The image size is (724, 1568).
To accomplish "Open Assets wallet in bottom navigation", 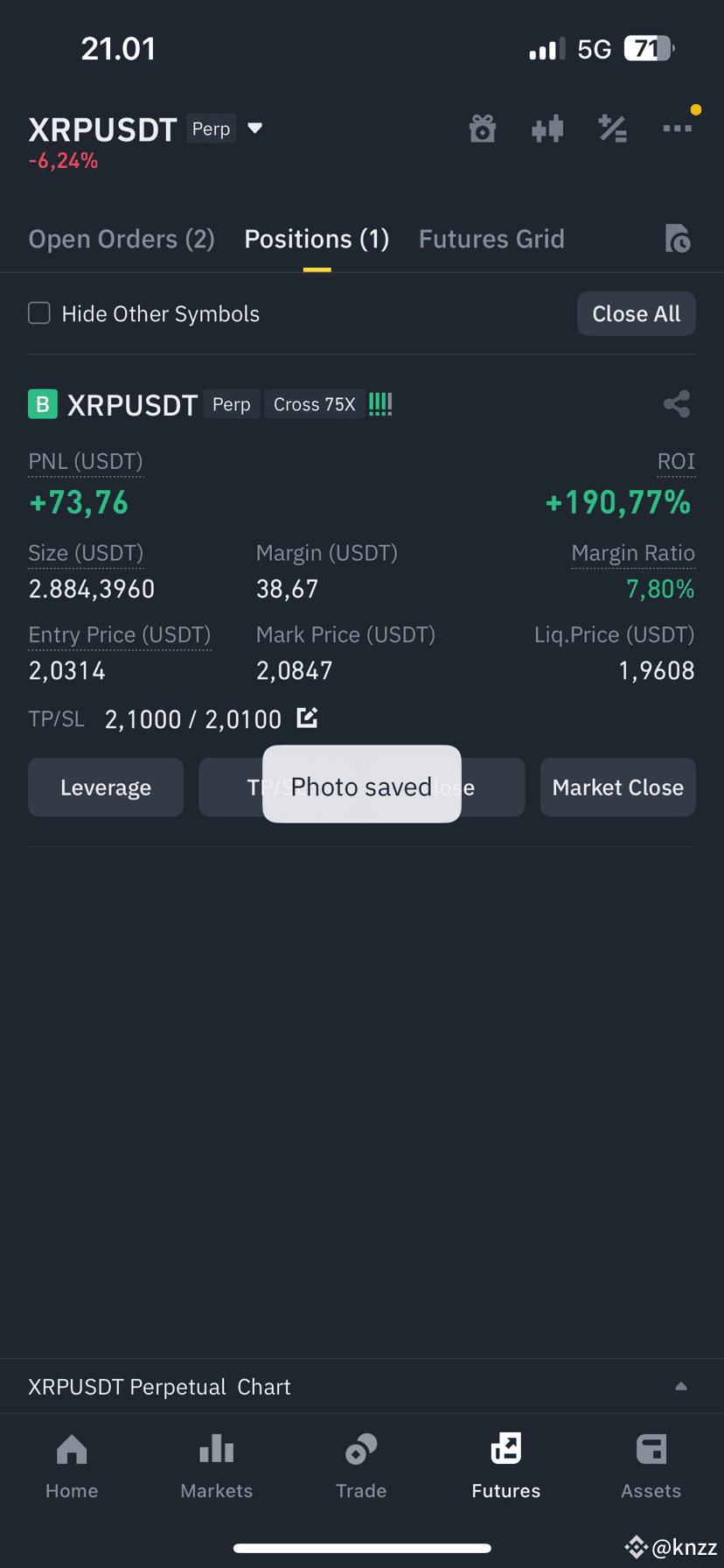I will [x=651, y=1466].
